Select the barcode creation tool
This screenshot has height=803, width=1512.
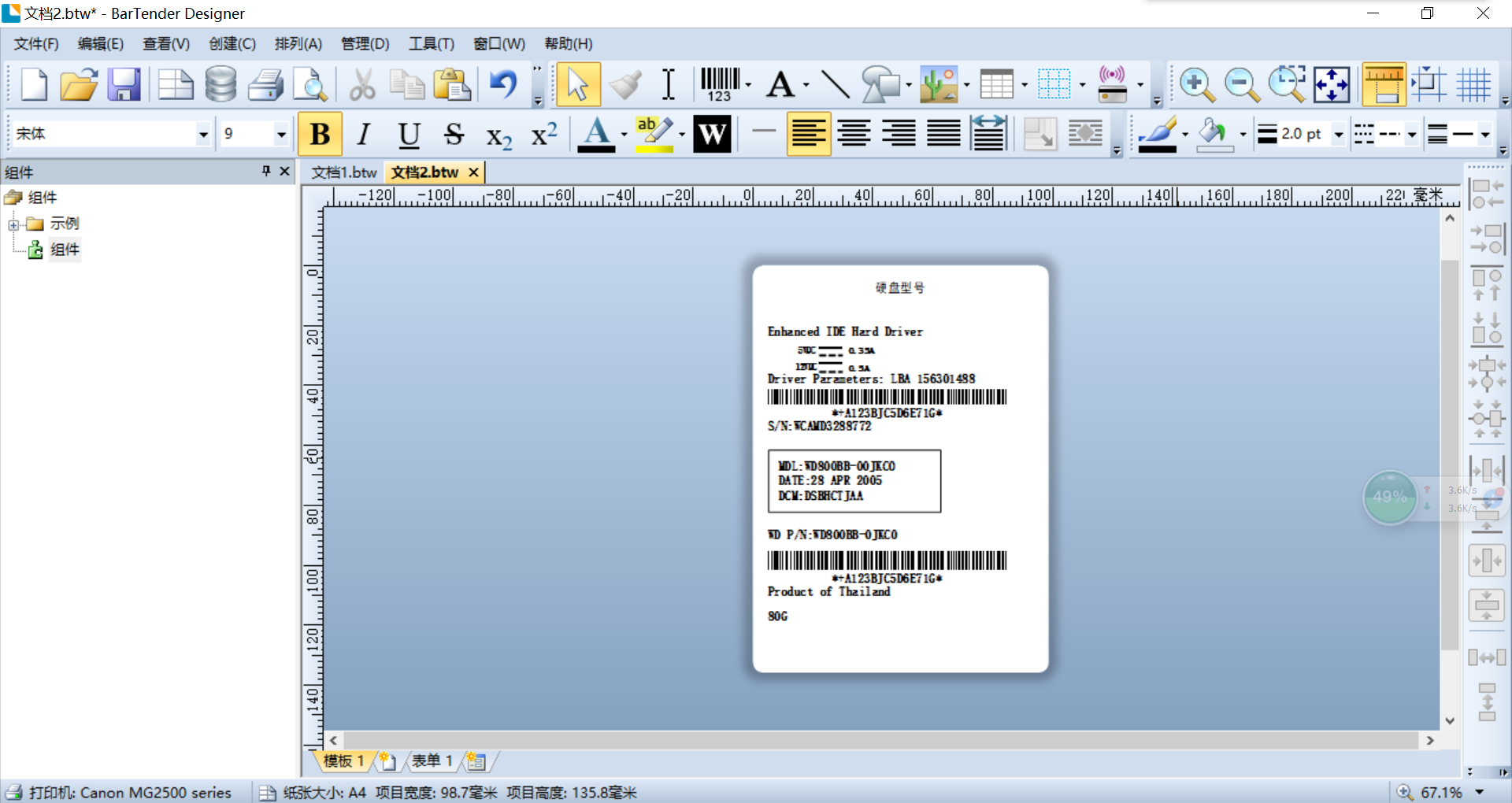pyautogui.click(x=720, y=84)
